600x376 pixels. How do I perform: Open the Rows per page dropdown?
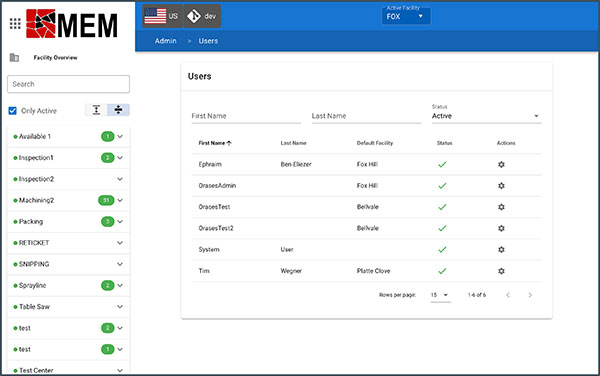440,295
